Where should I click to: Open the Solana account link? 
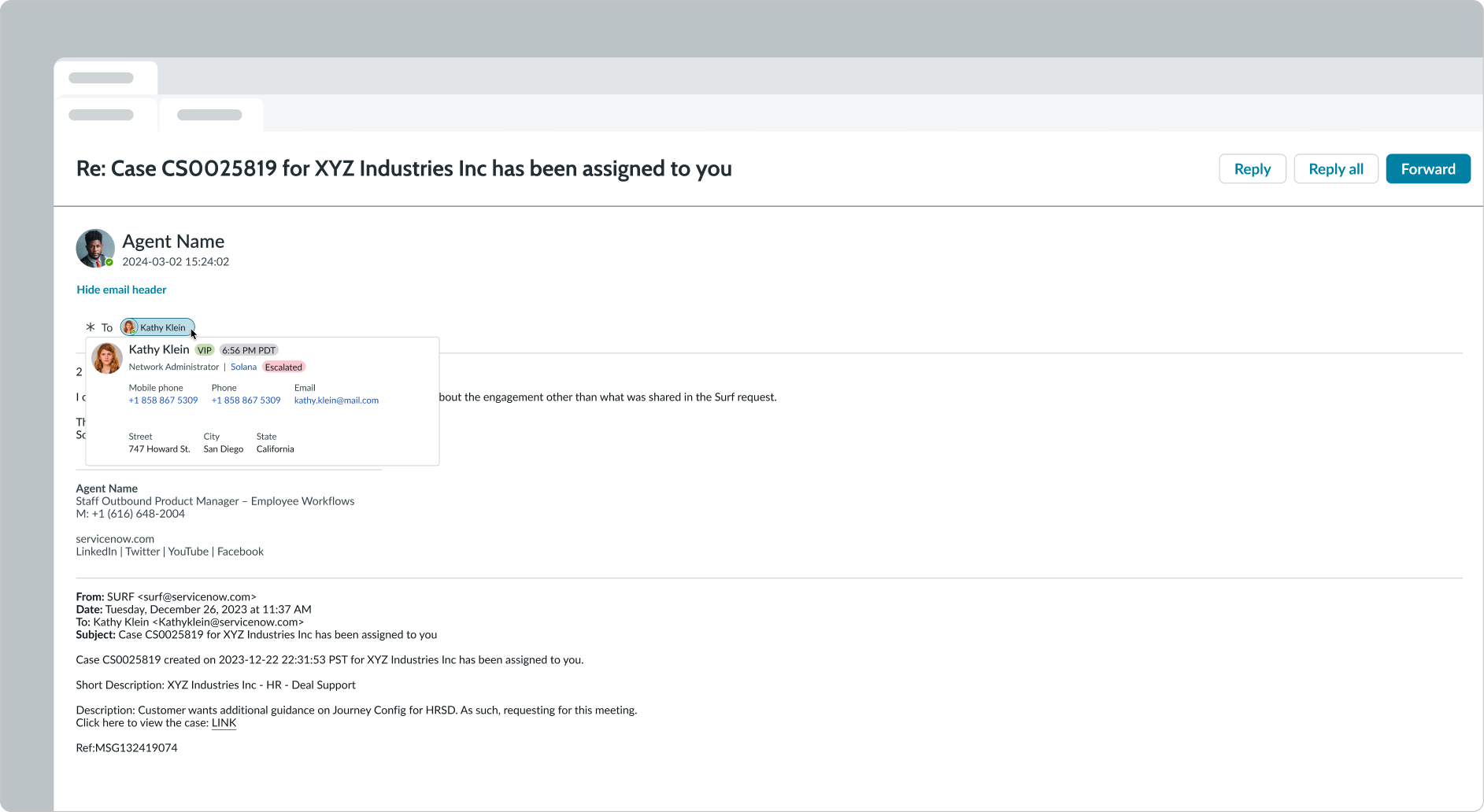tap(243, 367)
